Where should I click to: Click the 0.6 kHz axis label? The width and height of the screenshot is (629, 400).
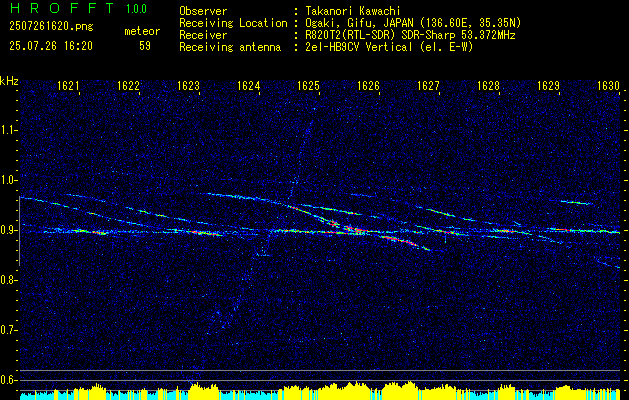click(8, 380)
